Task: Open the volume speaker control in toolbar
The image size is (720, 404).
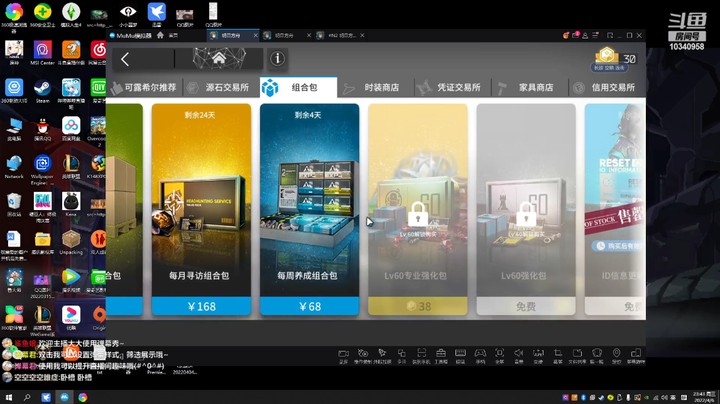Action: pos(518,354)
